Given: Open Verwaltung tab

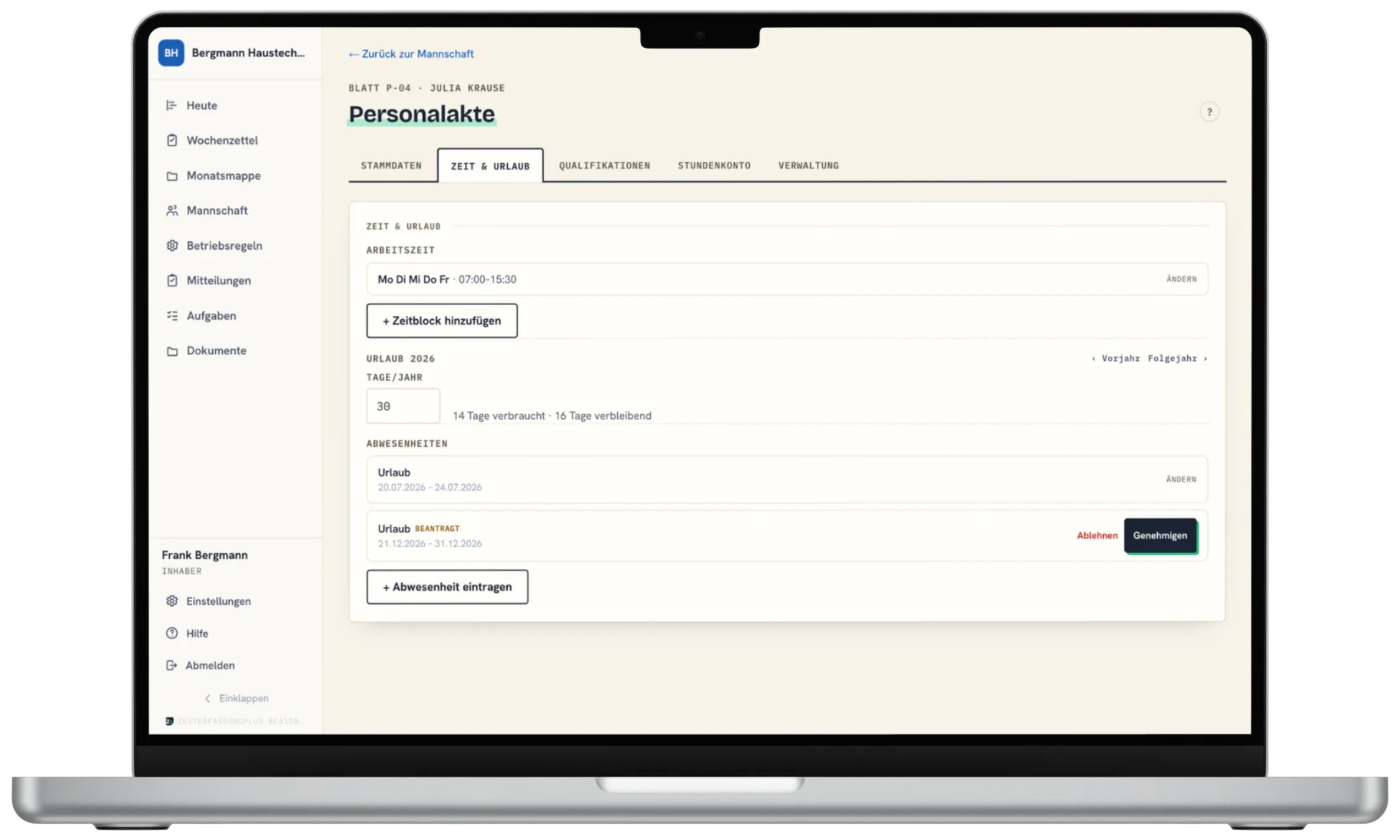Looking at the screenshot, I should click(x=808, y=166).
